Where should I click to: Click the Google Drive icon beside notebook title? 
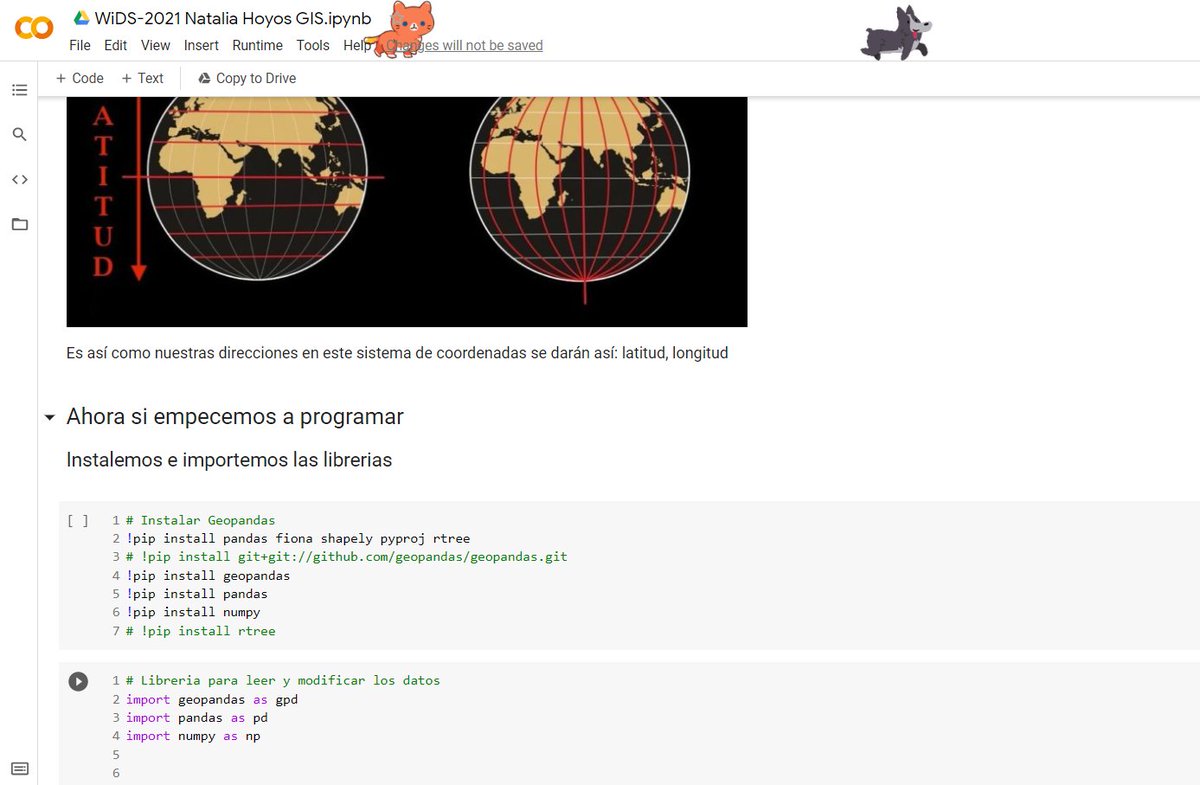[x=82, y=19]
